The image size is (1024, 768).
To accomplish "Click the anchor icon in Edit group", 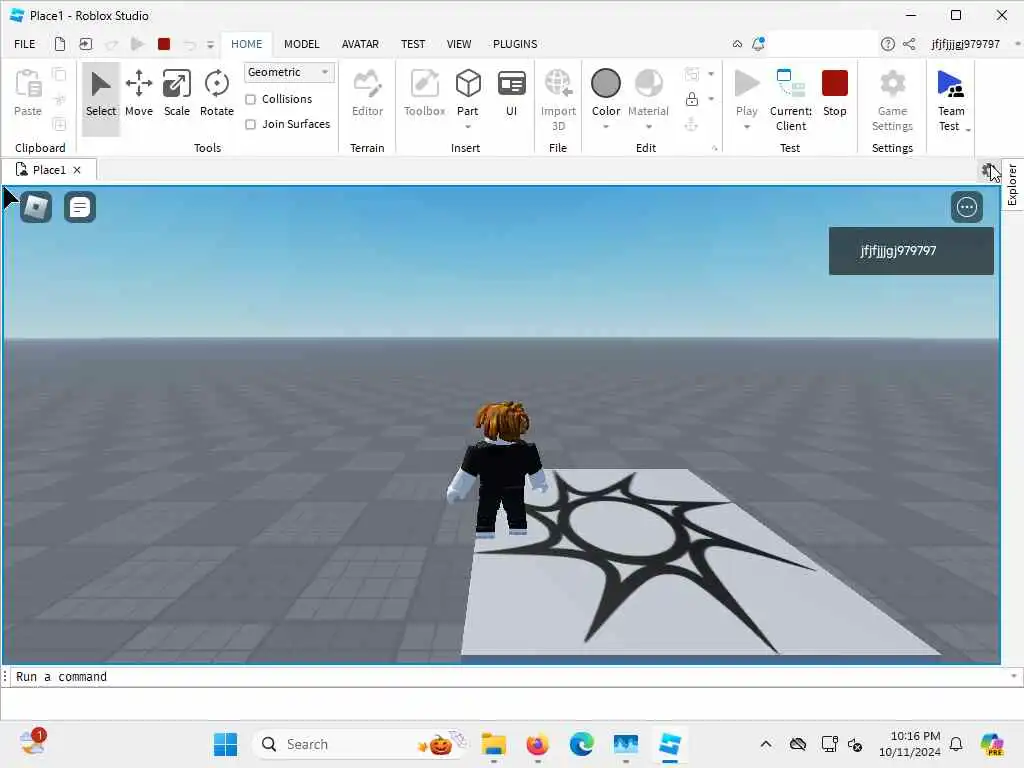I will tap(692, 124).
